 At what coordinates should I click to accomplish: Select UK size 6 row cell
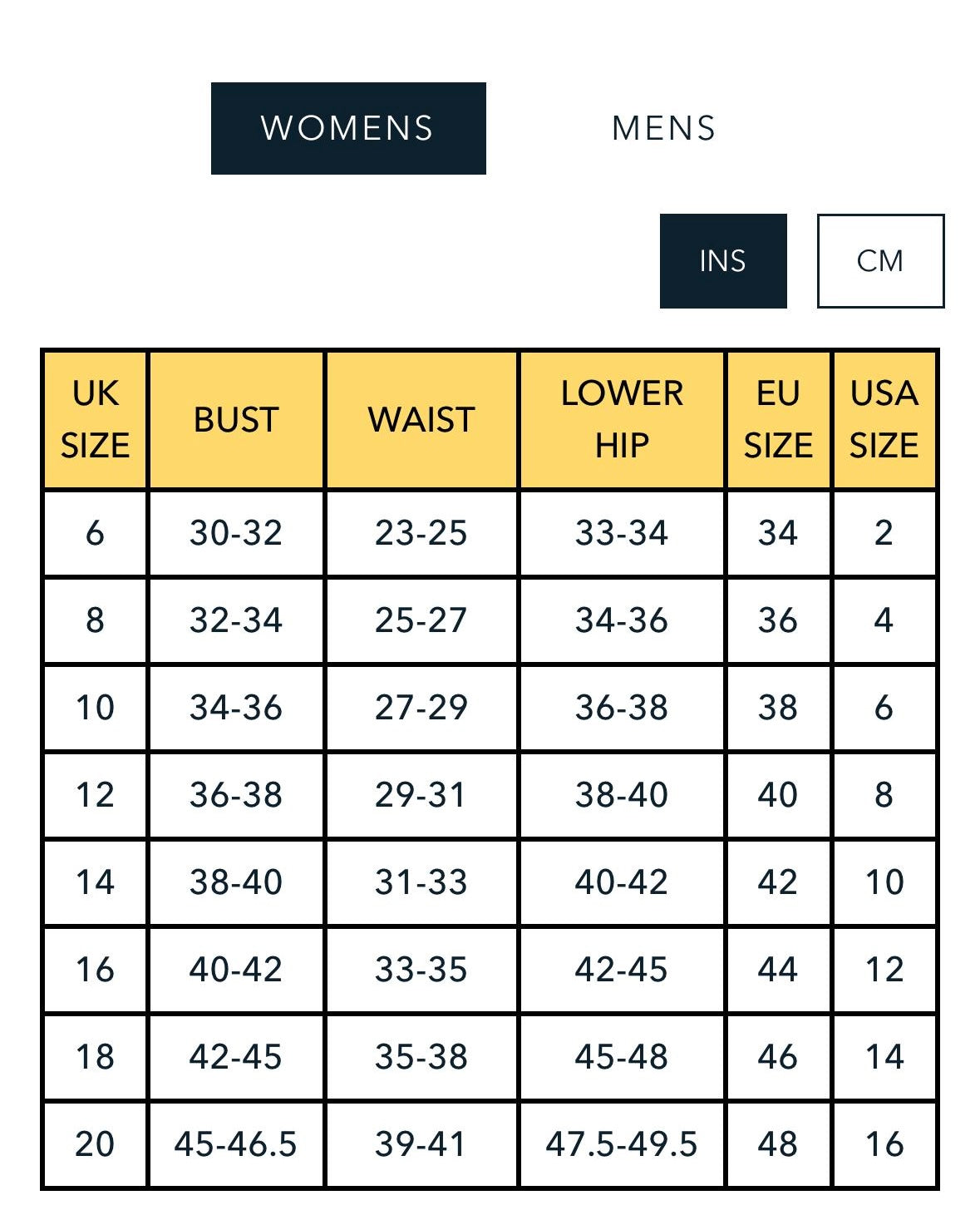tap(95, 533)
